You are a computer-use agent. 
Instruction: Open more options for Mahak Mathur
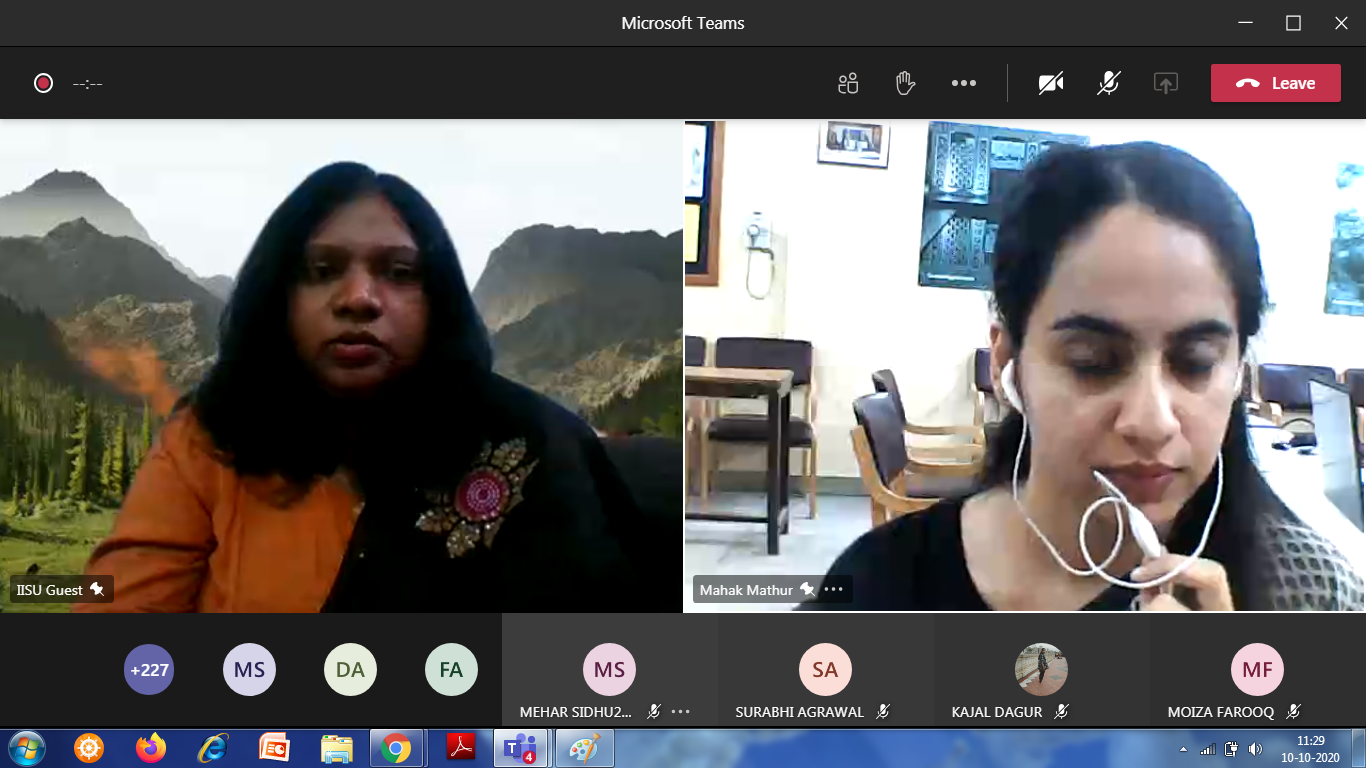pos(834,590)
